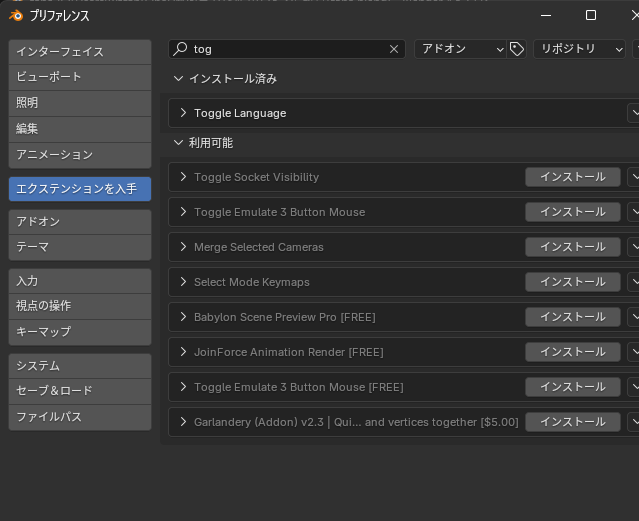This screenshot has height=521, width=639.
Task: Open options arrow beside Babylon Scene Preview
Action: 633,317
